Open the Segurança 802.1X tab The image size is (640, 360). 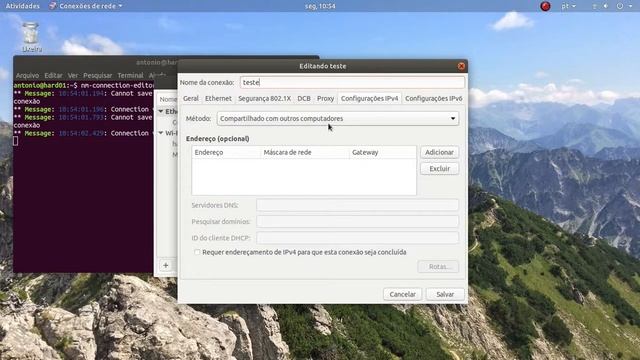(264, 99)
